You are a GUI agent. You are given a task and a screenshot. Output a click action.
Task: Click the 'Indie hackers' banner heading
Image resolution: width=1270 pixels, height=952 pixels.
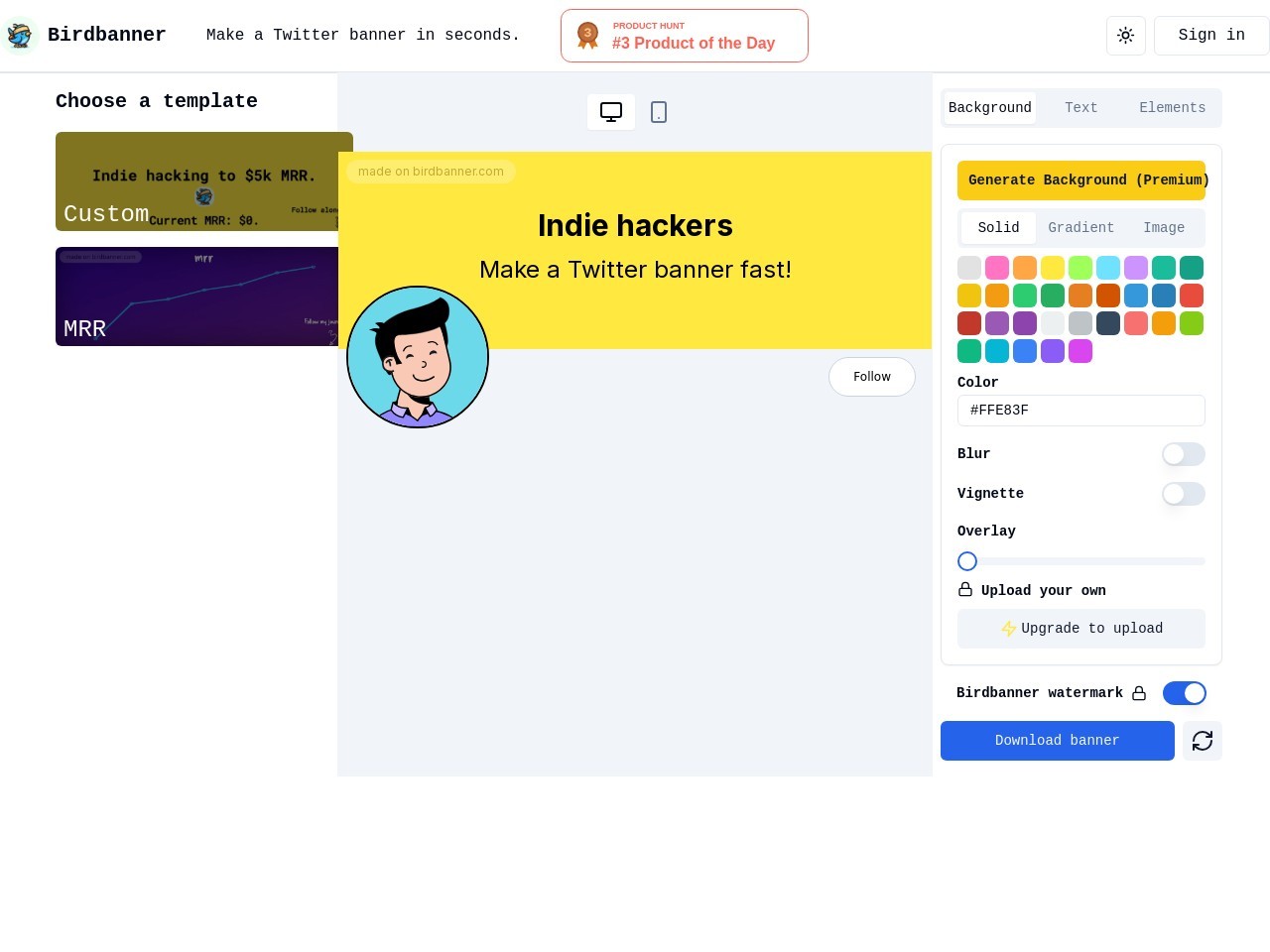click(635, 226)
